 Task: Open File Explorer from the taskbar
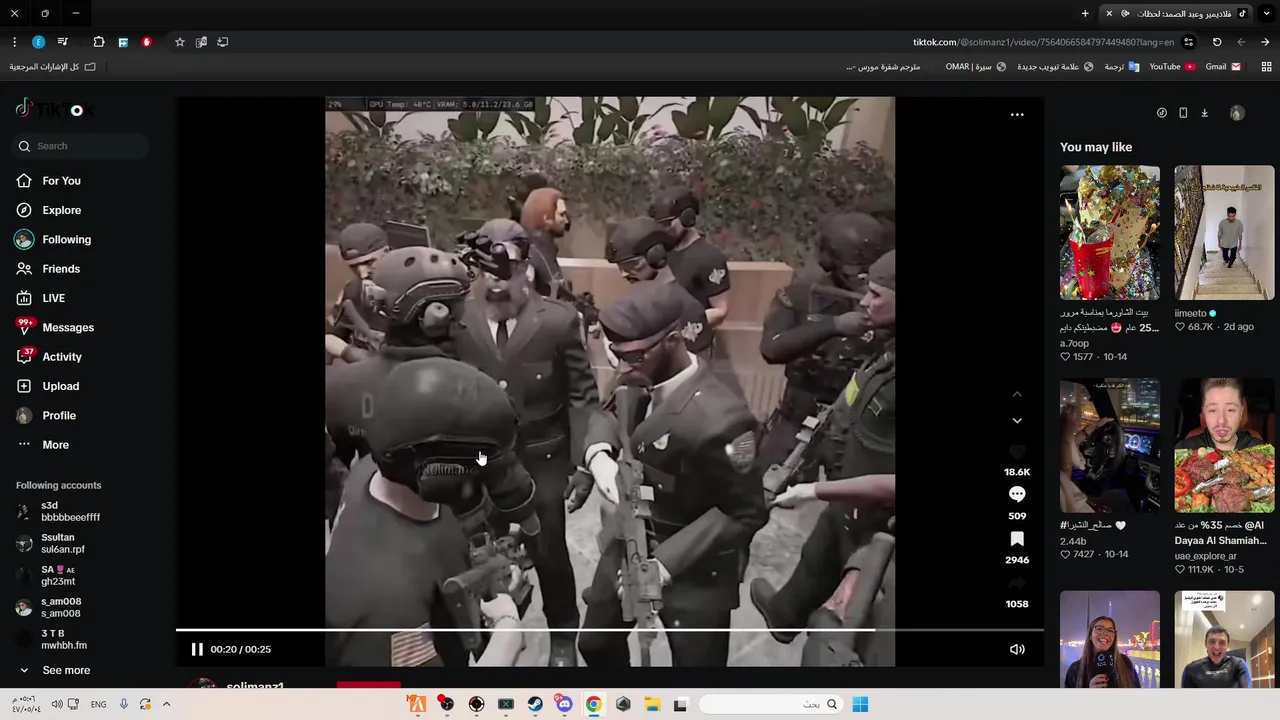click(x=652, y=704)
